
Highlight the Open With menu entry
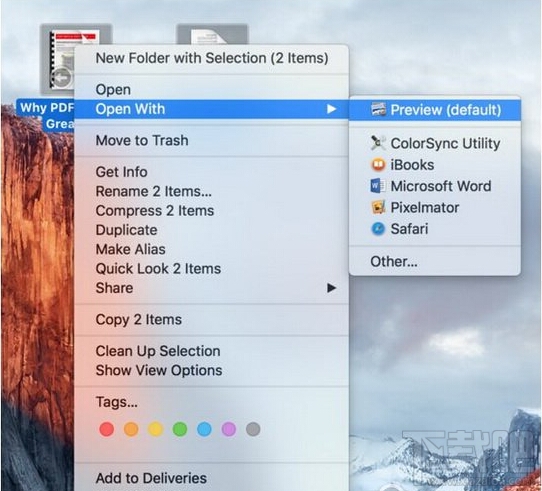tap(212, 109)
